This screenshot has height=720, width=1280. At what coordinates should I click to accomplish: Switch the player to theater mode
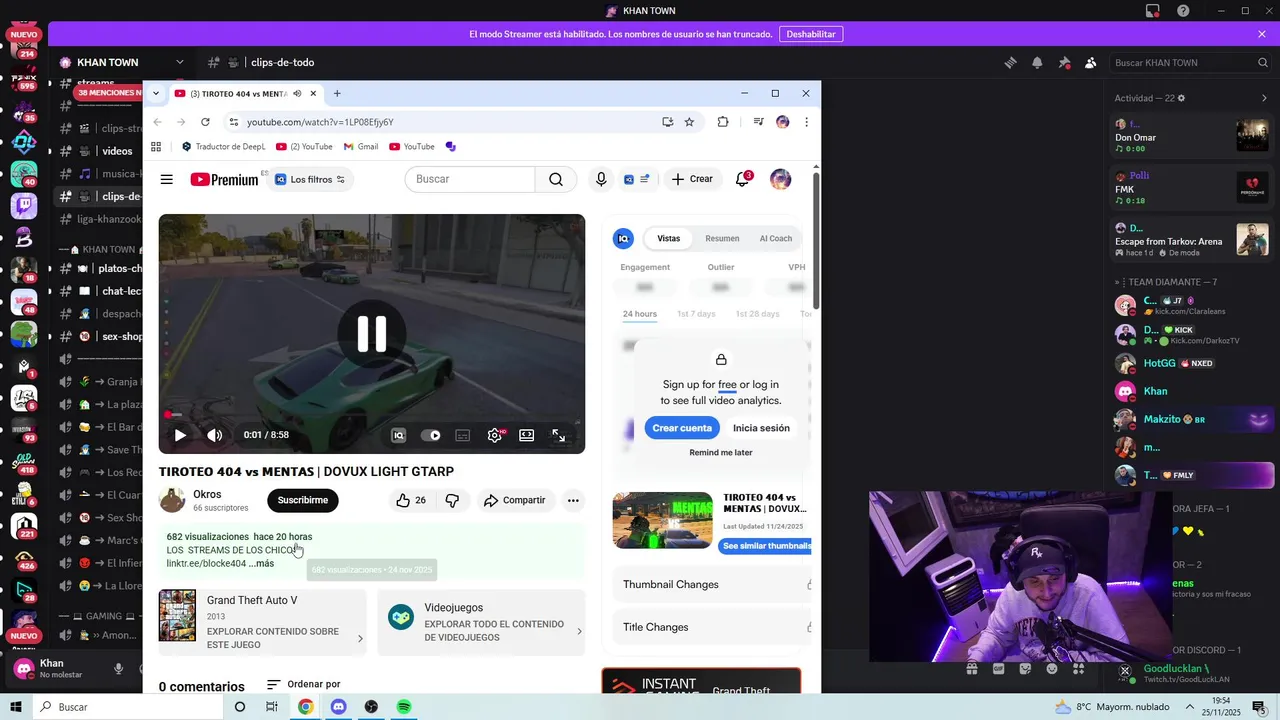[527, 435]
